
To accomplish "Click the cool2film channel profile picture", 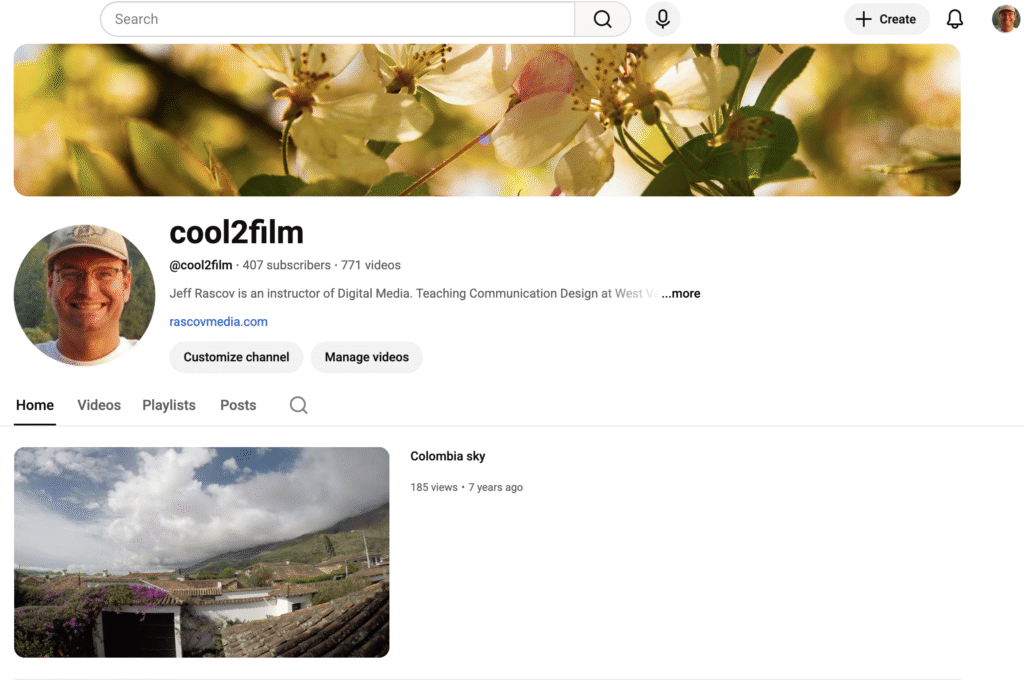I will tap(85, 295).
